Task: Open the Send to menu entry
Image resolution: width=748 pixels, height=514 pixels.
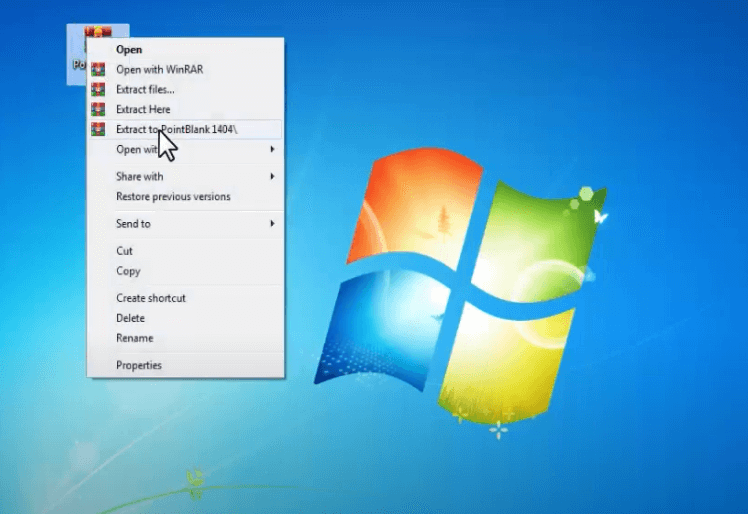Action: 186,224
